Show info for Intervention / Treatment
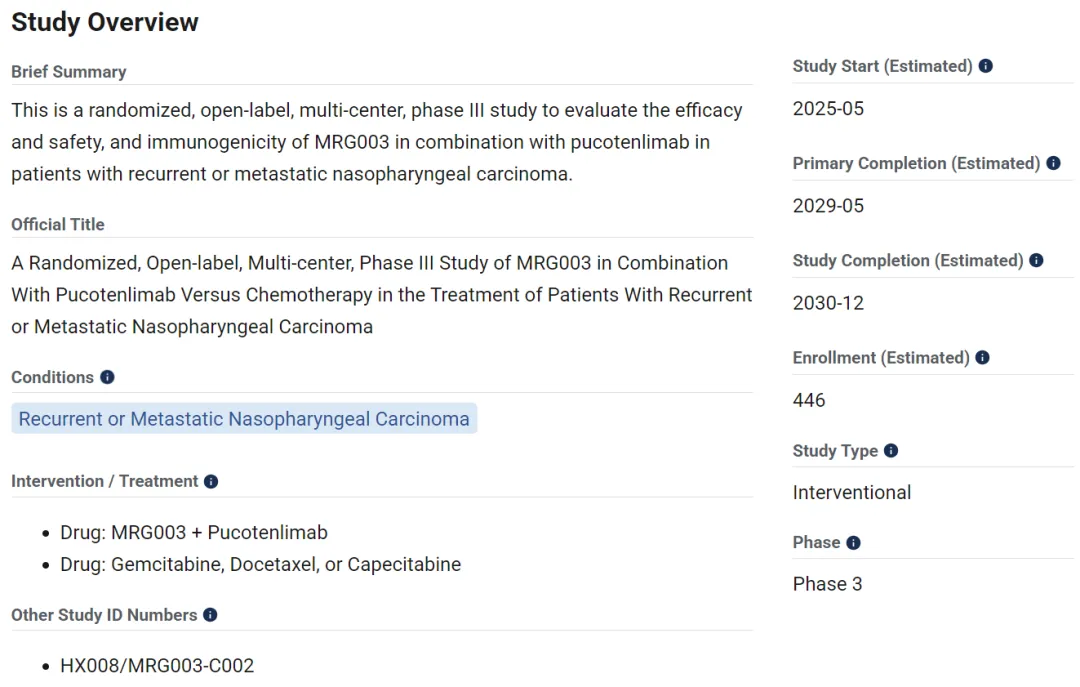Image resolution: width=1080 pixels, height=687 pixels. pos(211,481)
